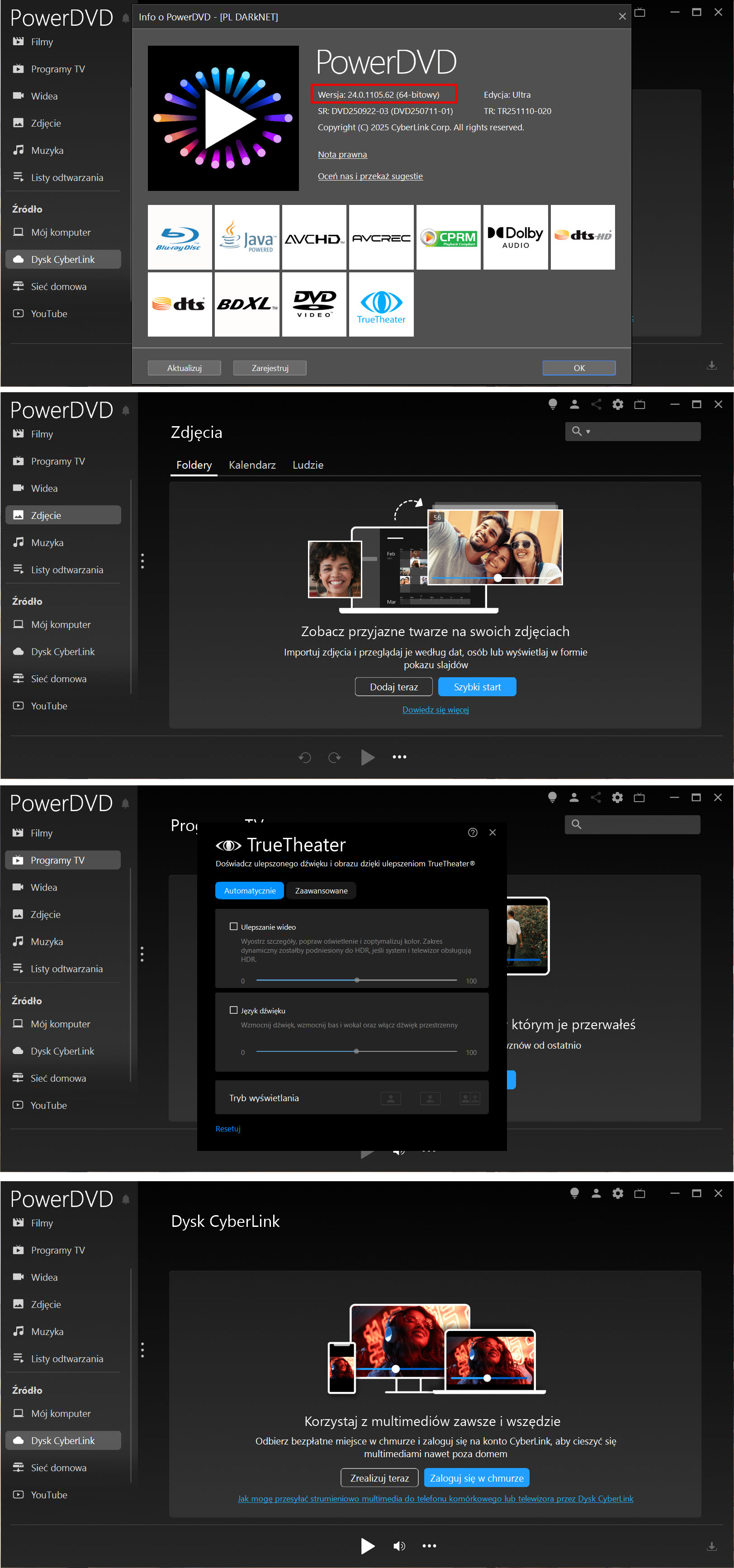Open the Jak mogę przesyłać strumieniowo link

(x=435, y=1499)
